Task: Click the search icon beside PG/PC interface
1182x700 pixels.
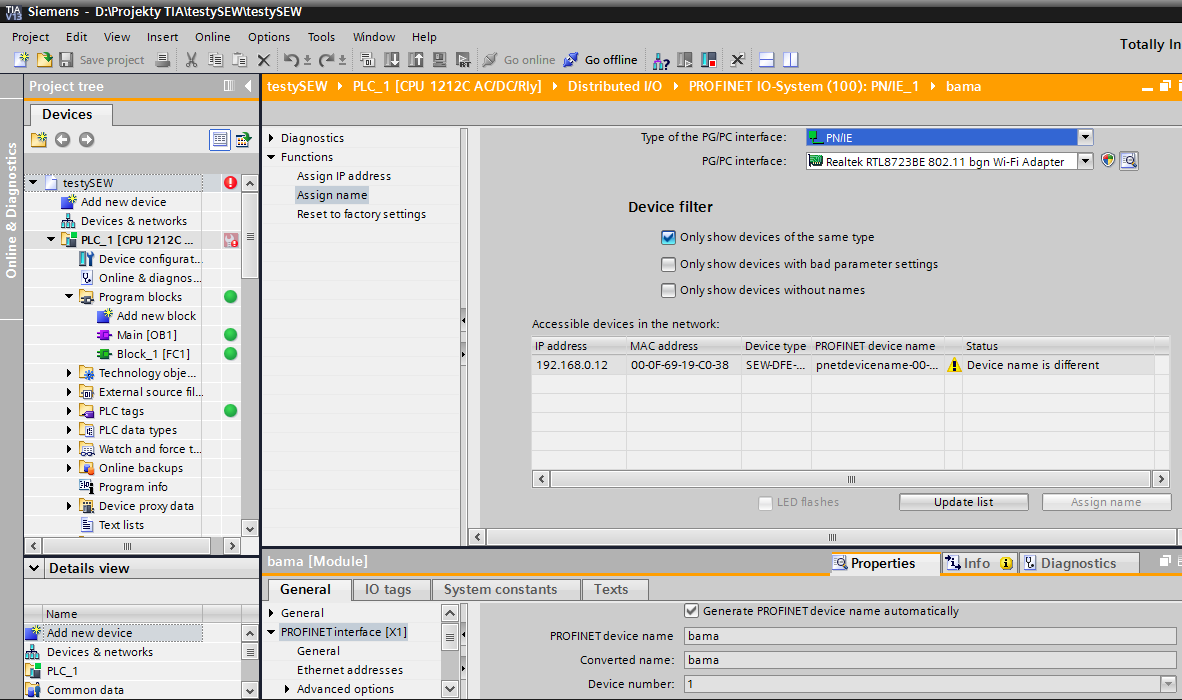Action: pos(1129,161)
